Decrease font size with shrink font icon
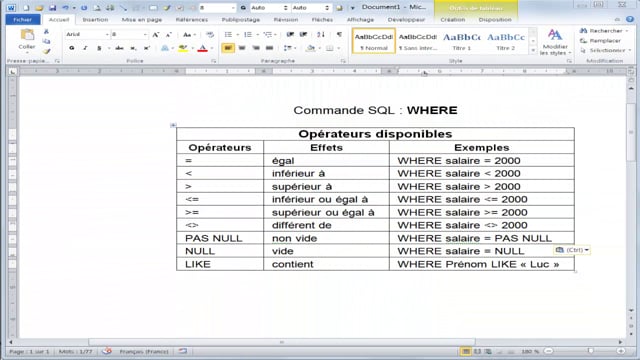640x360 pixels. click(169, 35)
